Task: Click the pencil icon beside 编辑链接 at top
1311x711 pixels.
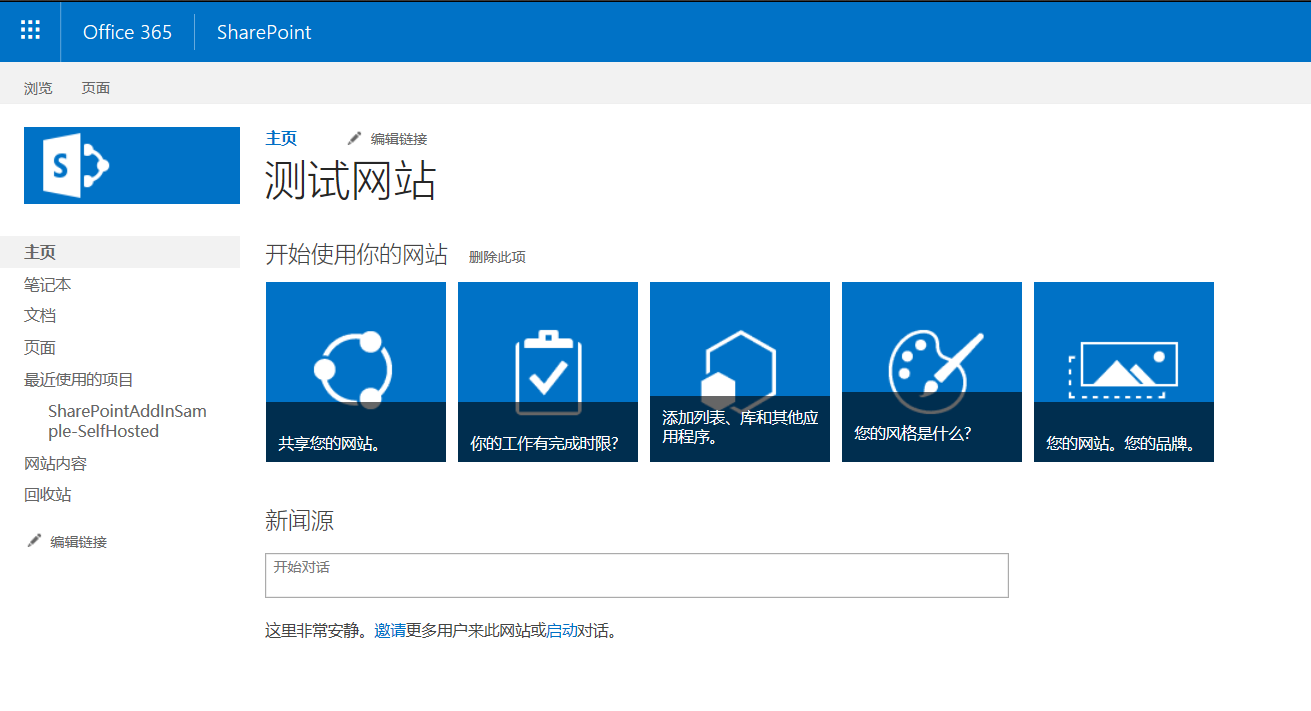Action: pos(354,138)
